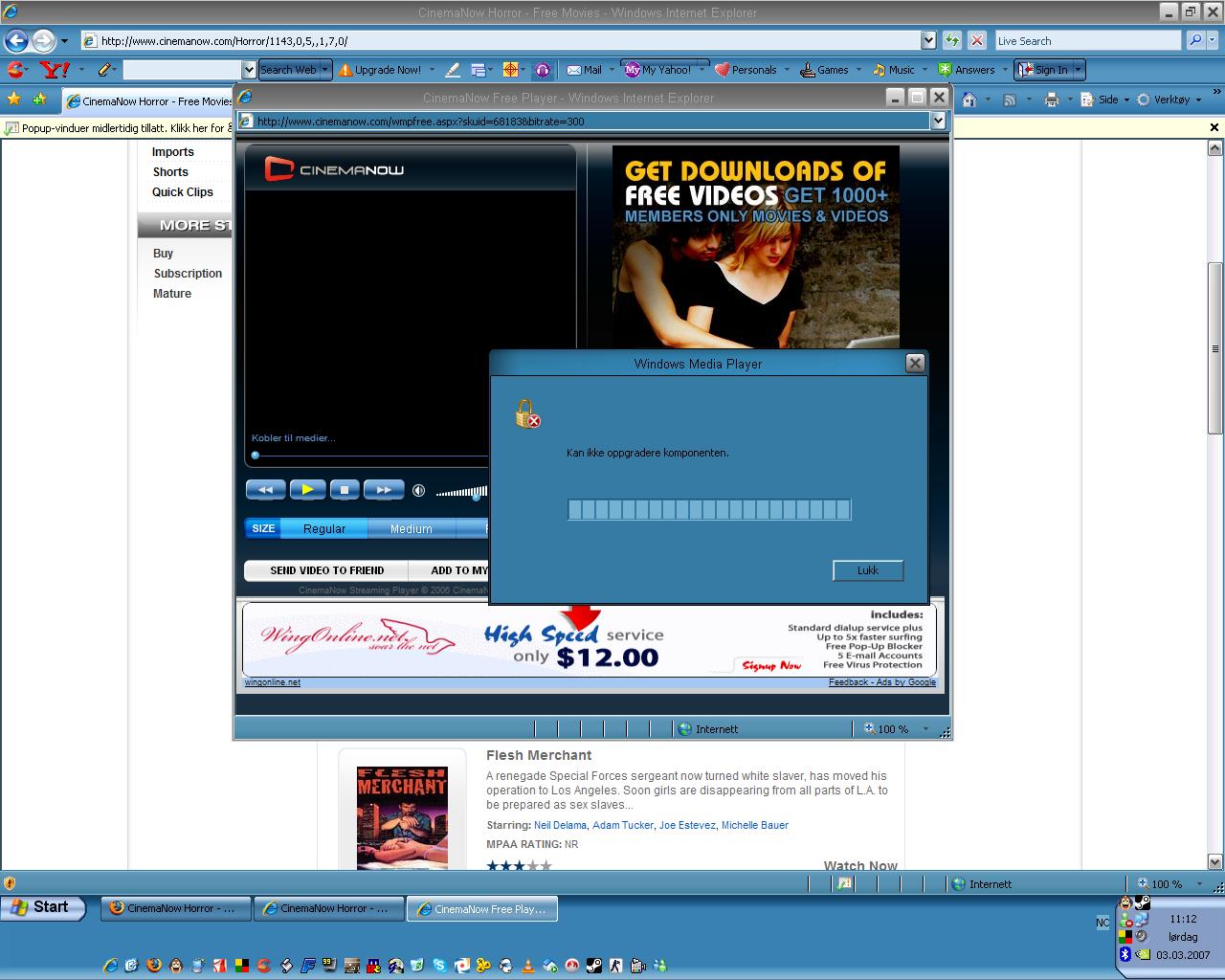Viewport: 1225px width, 980px height.
Task: Open Games on the Yahoo toolbar
Action: click(x=824, y=70)
